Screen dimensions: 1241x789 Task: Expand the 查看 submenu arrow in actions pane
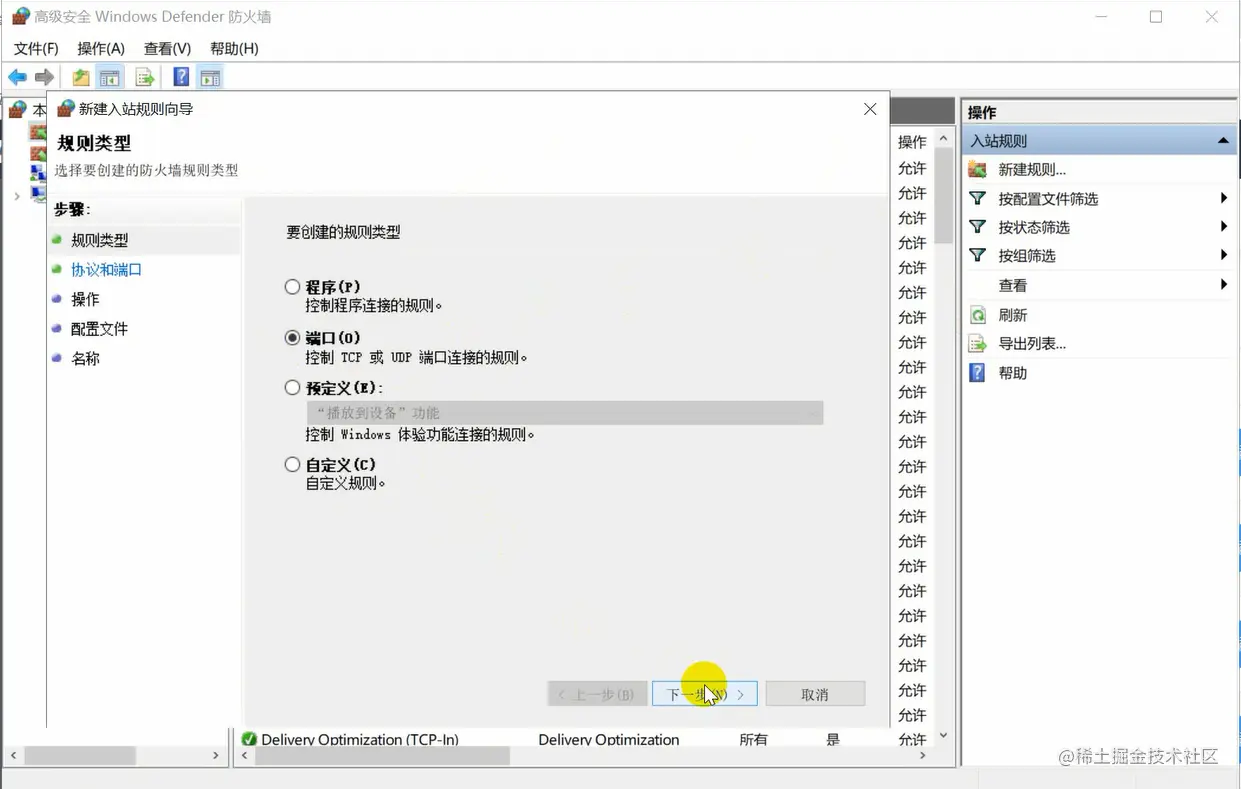pyautogui.click(x=1224, y=285)
